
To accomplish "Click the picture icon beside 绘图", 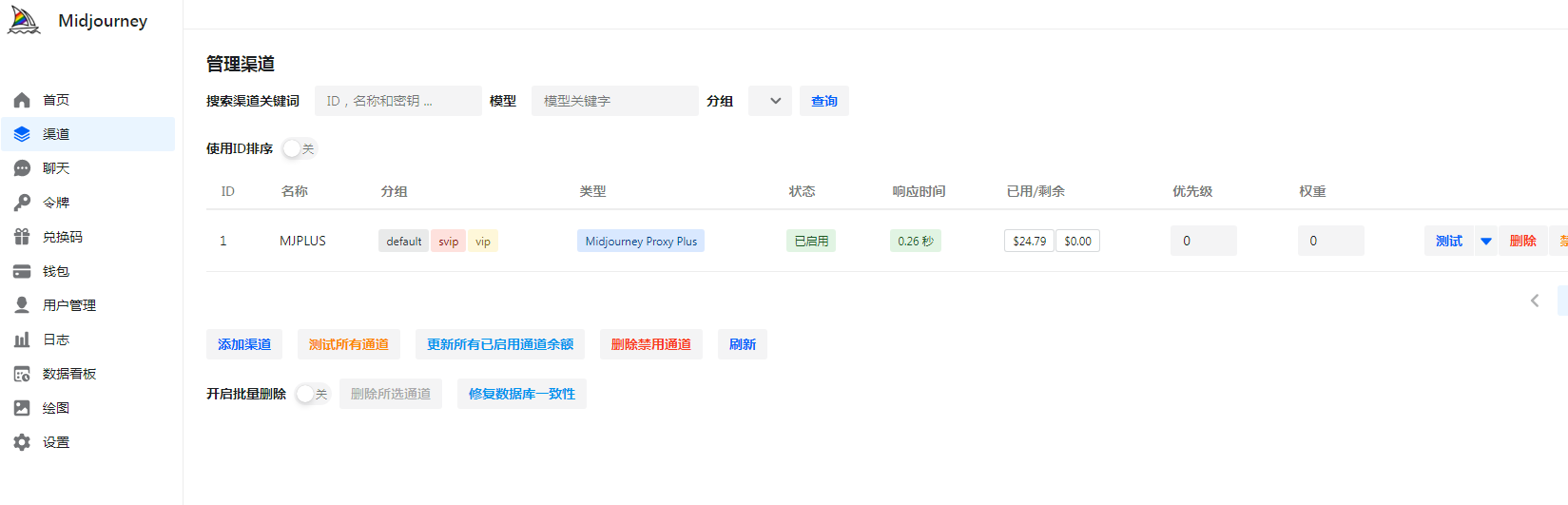I will [x=22, y=408].
